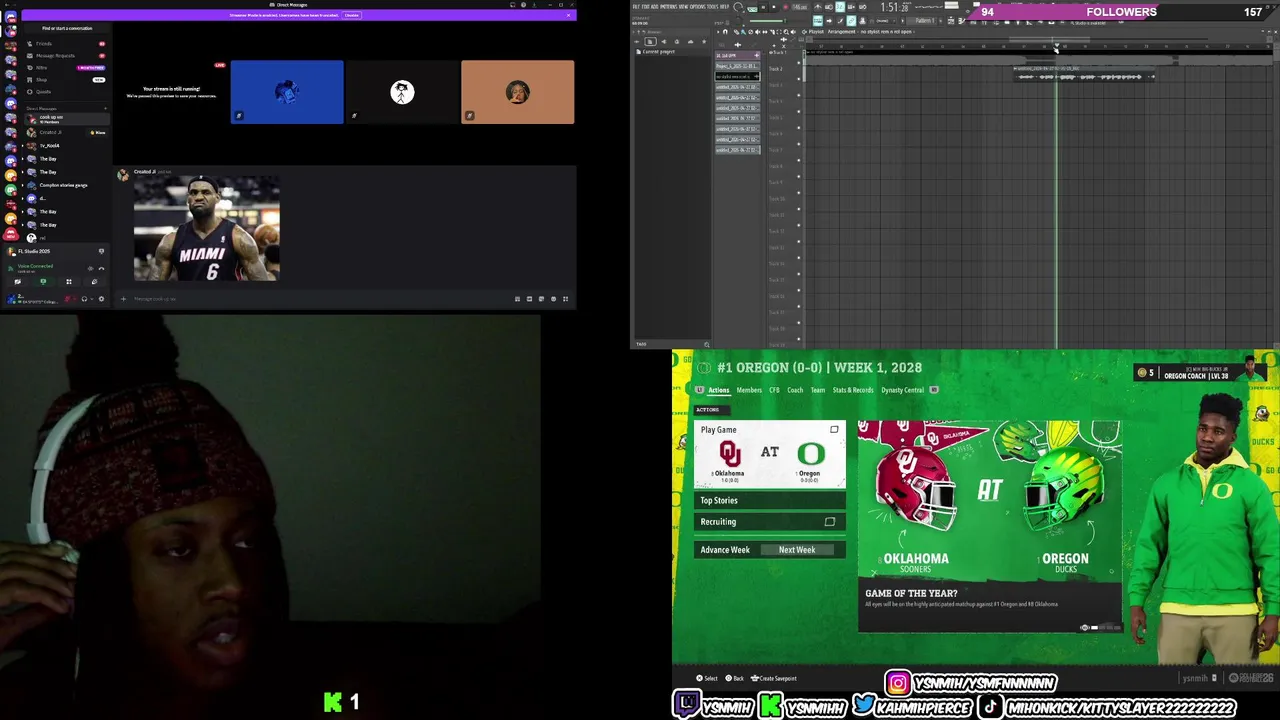Open Top Stories in the game menu
Viewport: 1280px width, 720px height.
[x=769, y=500]
